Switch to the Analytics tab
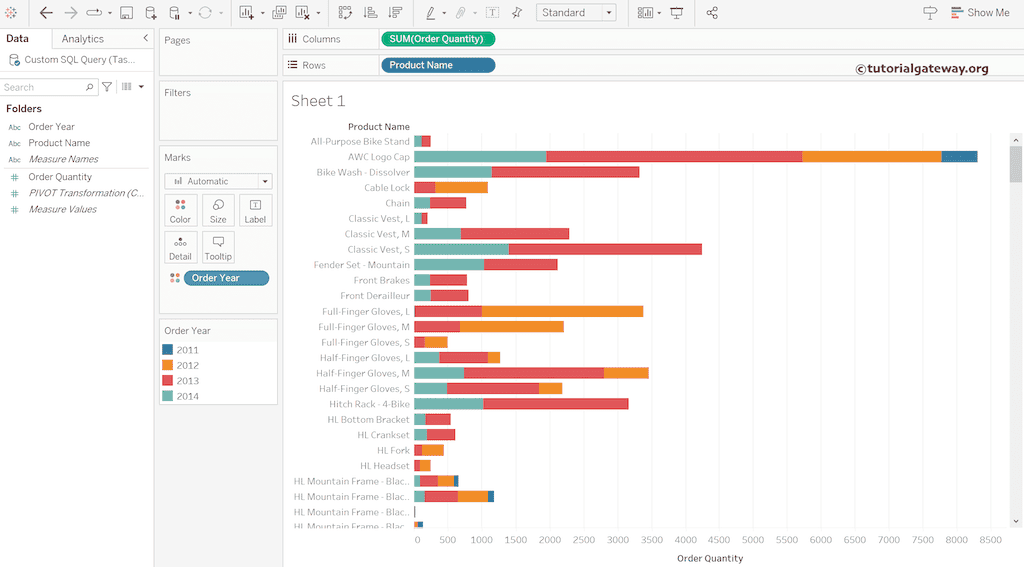1024x567 pixels. tap(82, 39)
